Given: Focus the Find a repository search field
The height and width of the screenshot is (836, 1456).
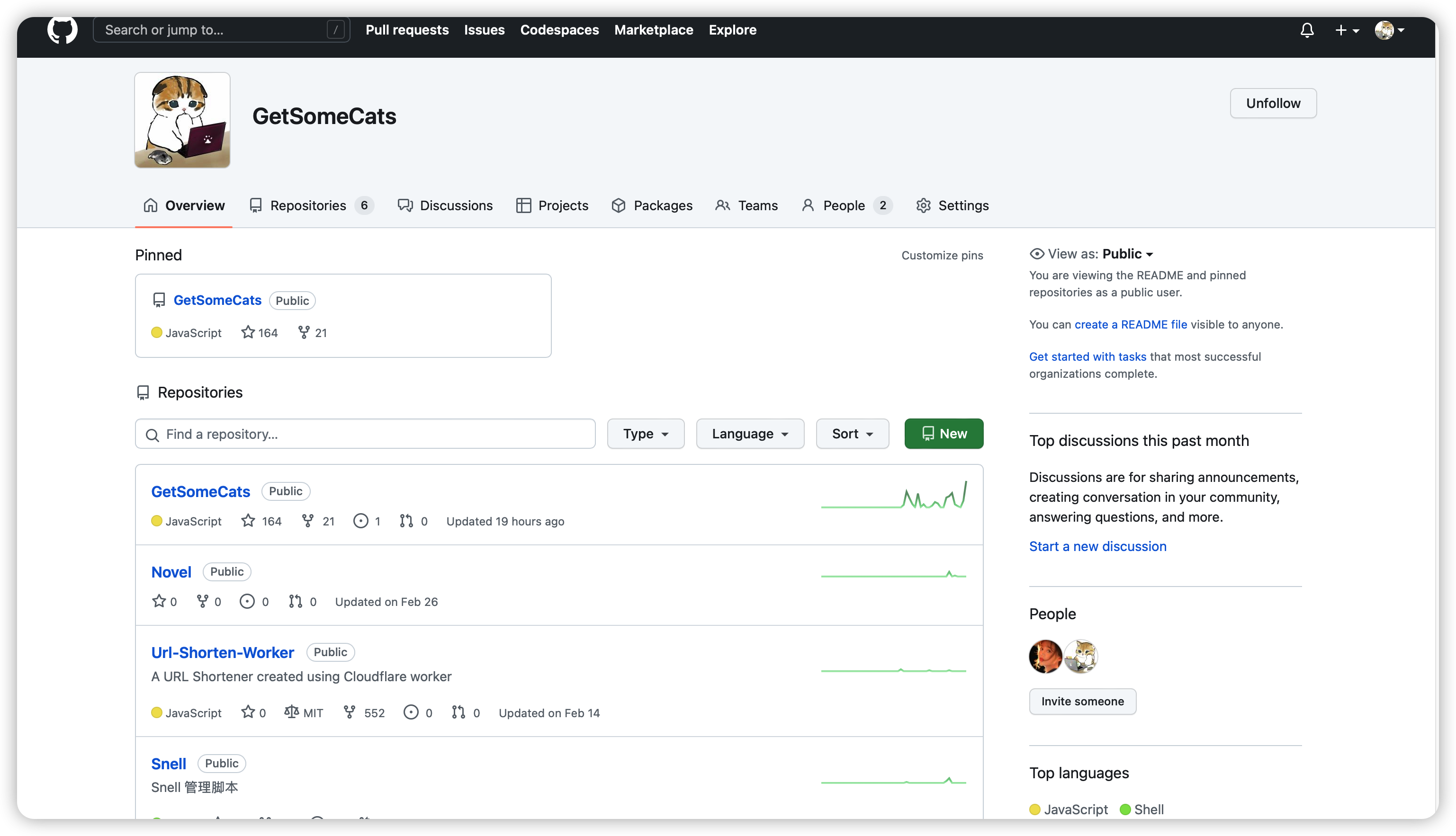Looking at the screenshot, I should [365, 434].
